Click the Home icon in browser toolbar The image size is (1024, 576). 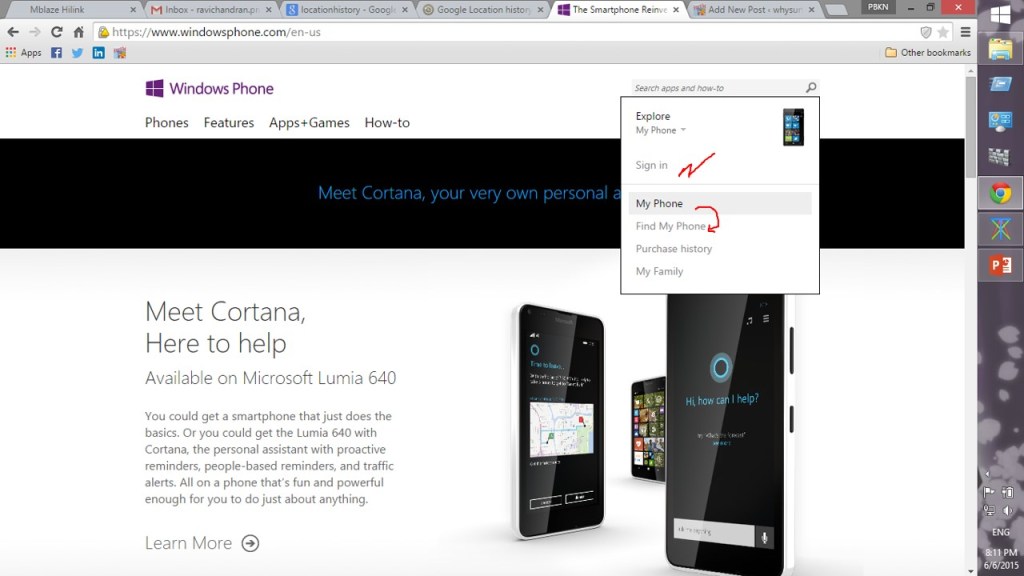(78, 32)
